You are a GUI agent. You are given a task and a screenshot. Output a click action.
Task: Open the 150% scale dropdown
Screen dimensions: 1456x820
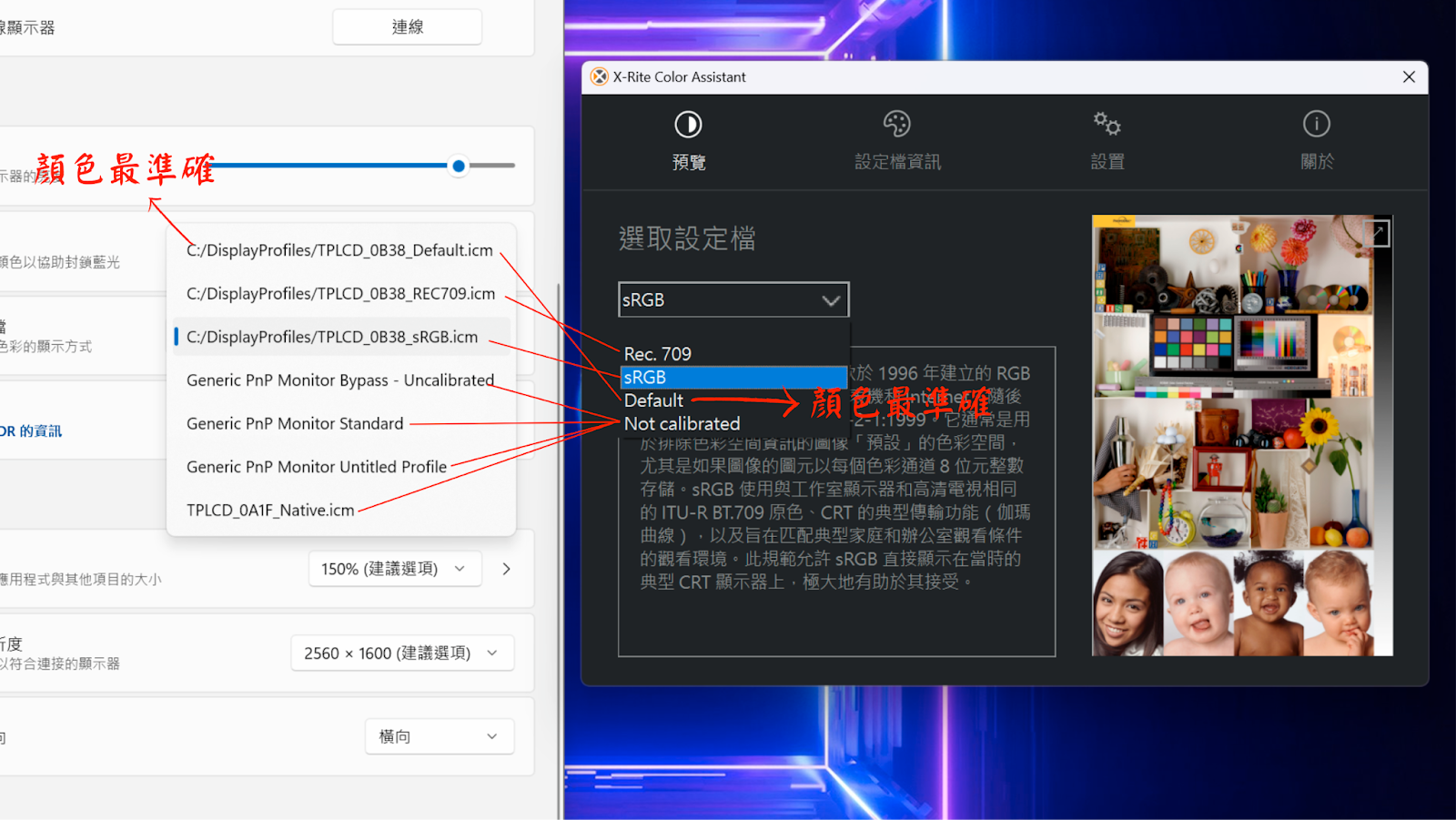tap(394, 569)
